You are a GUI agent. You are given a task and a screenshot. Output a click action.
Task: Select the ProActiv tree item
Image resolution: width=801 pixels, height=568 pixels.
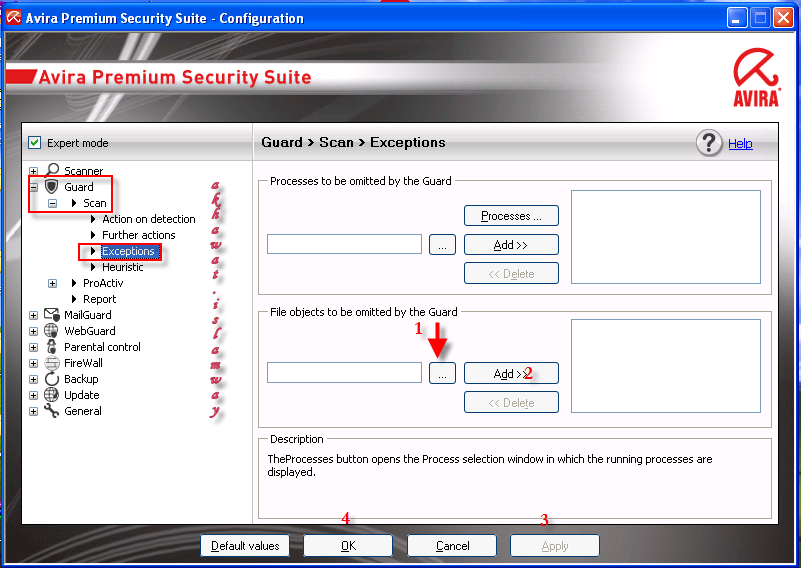click(x=103, y=283)
